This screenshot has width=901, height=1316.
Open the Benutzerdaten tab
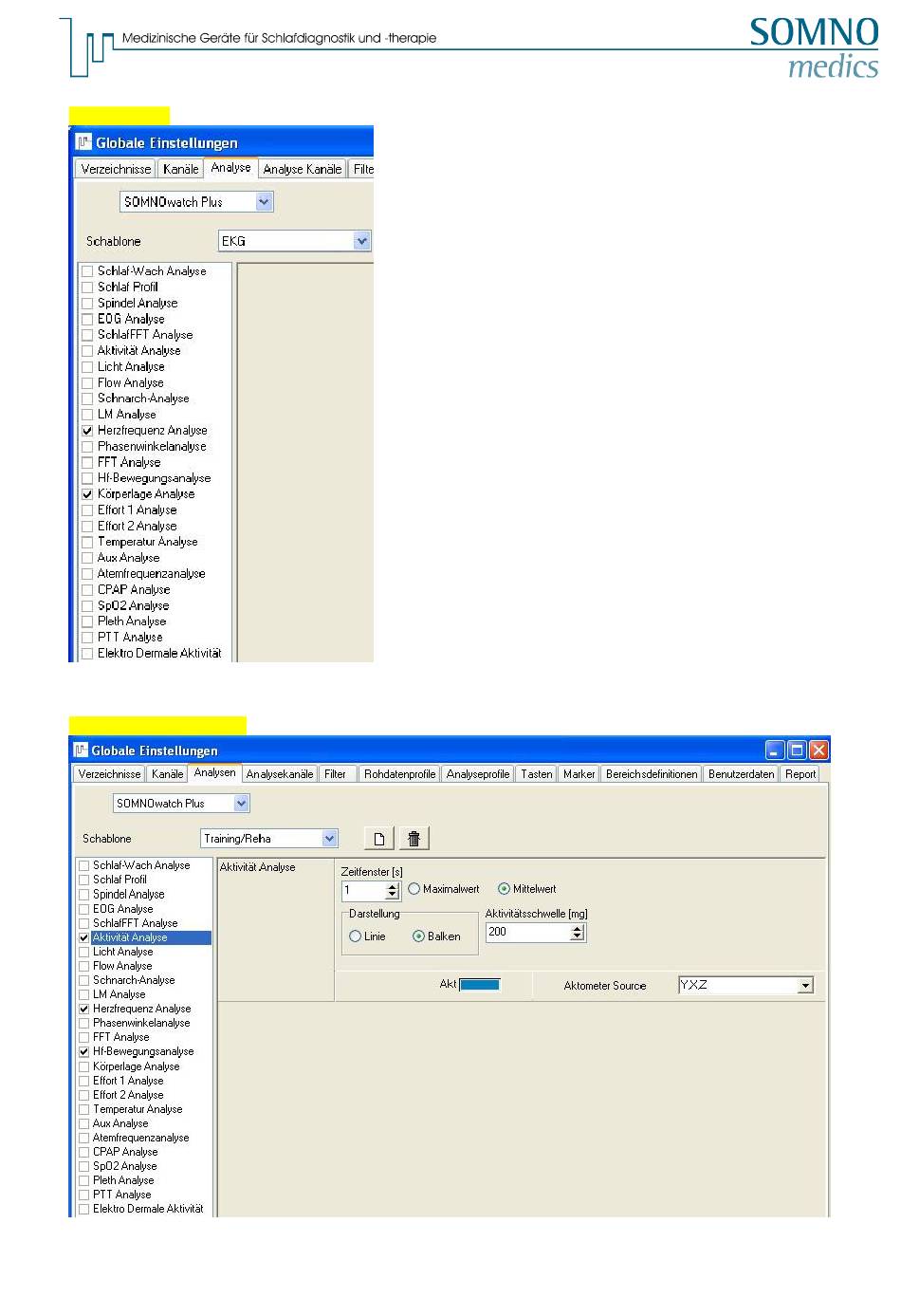[742, 774]
